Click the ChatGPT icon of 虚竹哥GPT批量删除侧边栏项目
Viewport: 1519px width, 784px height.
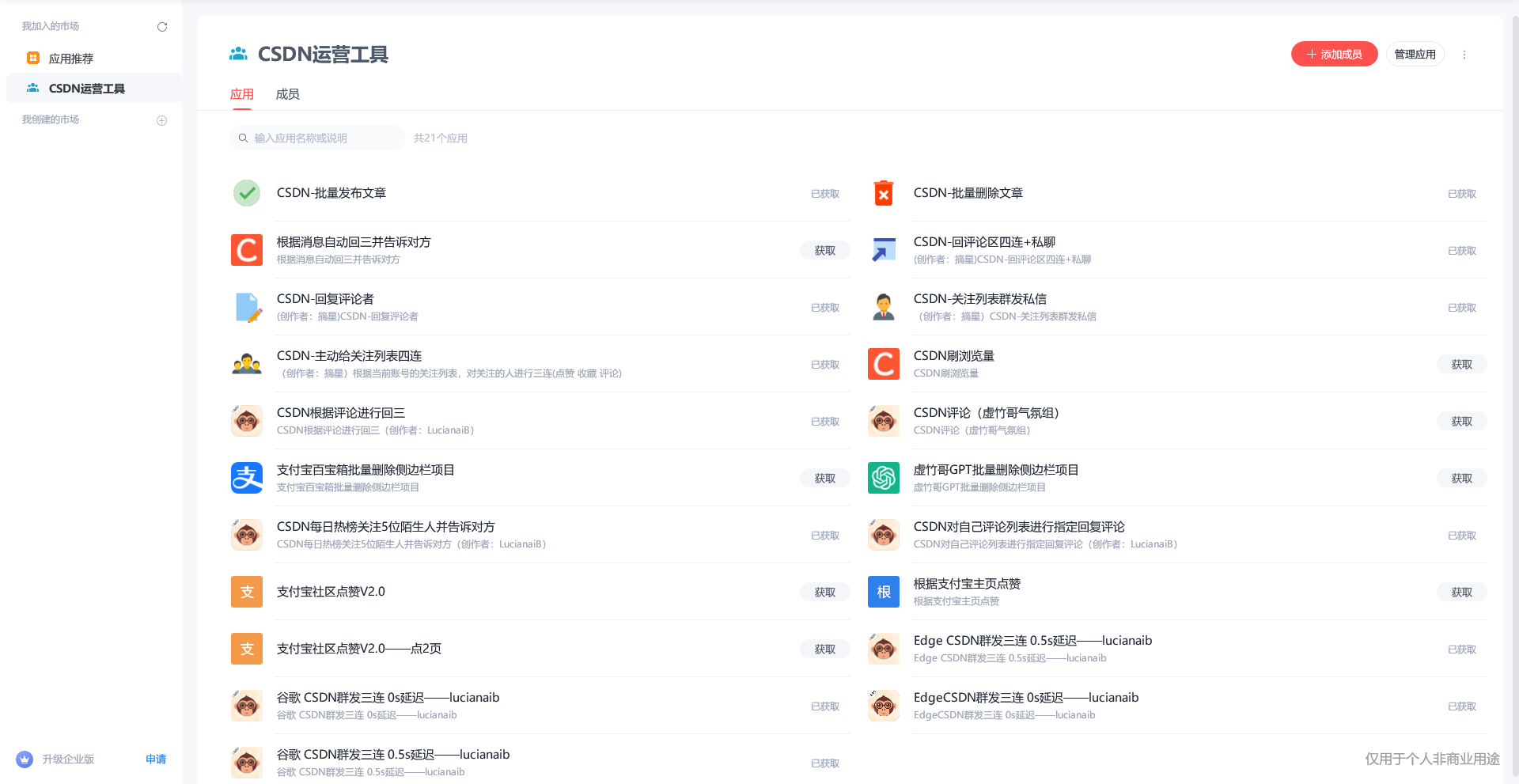884,478
